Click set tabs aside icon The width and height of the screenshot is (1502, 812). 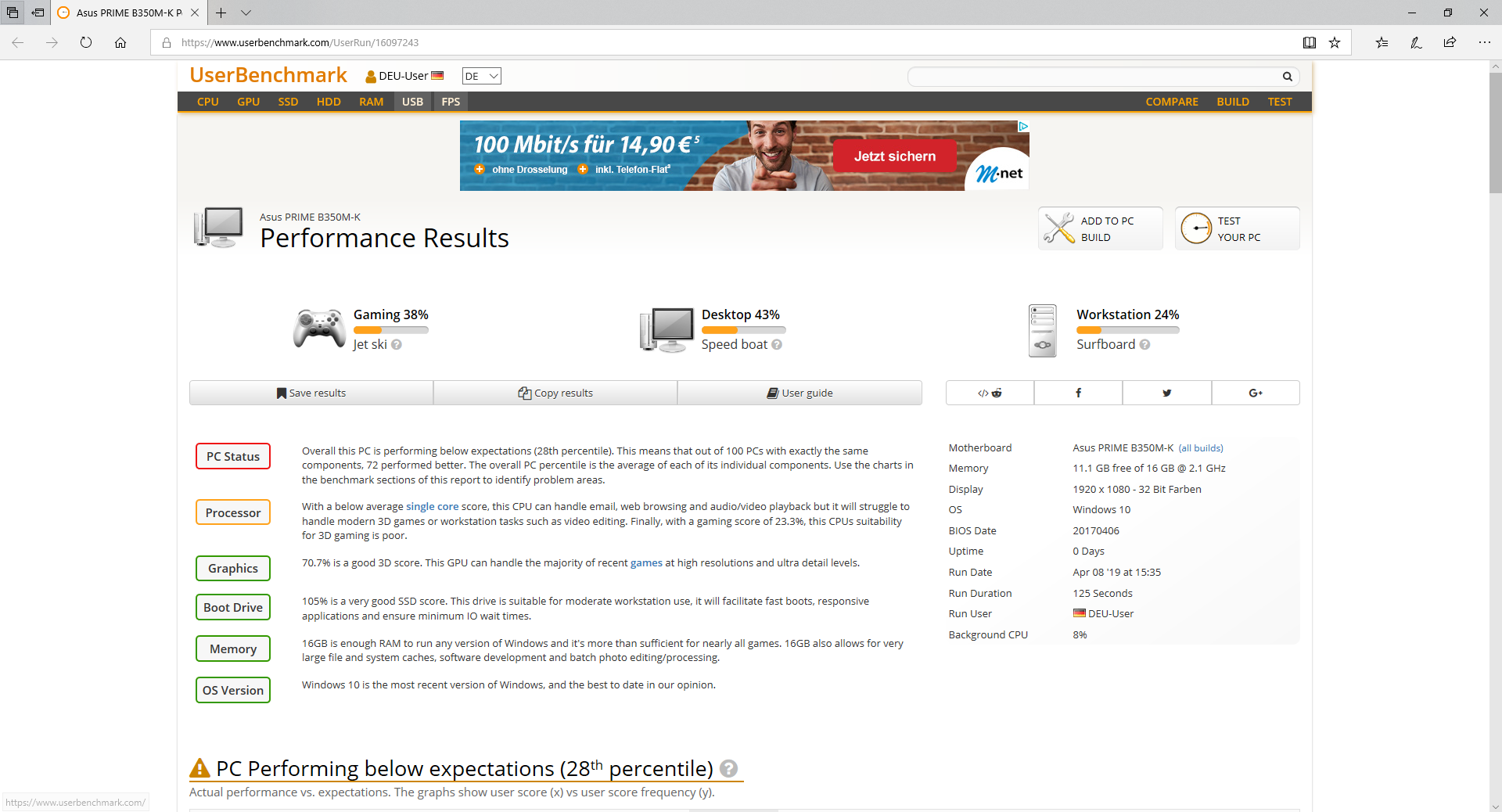(x=38, y=13)
